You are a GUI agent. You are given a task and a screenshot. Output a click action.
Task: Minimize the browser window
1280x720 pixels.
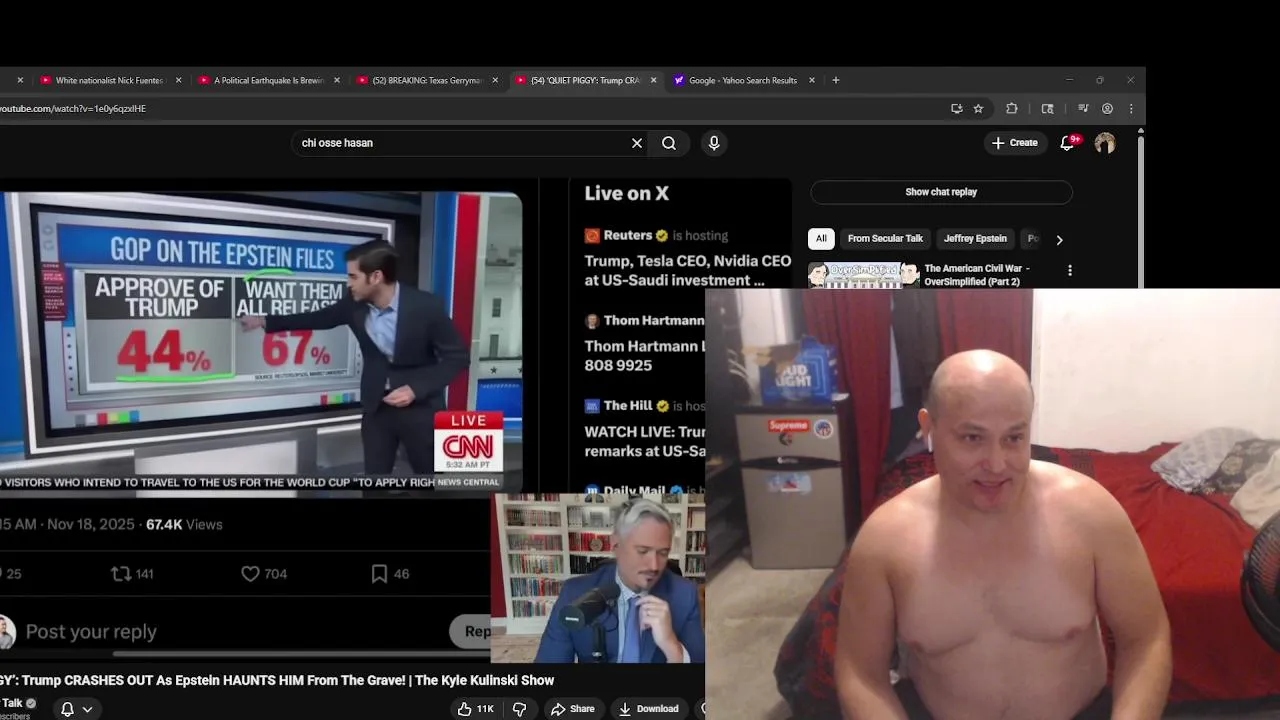point(1069,80)
